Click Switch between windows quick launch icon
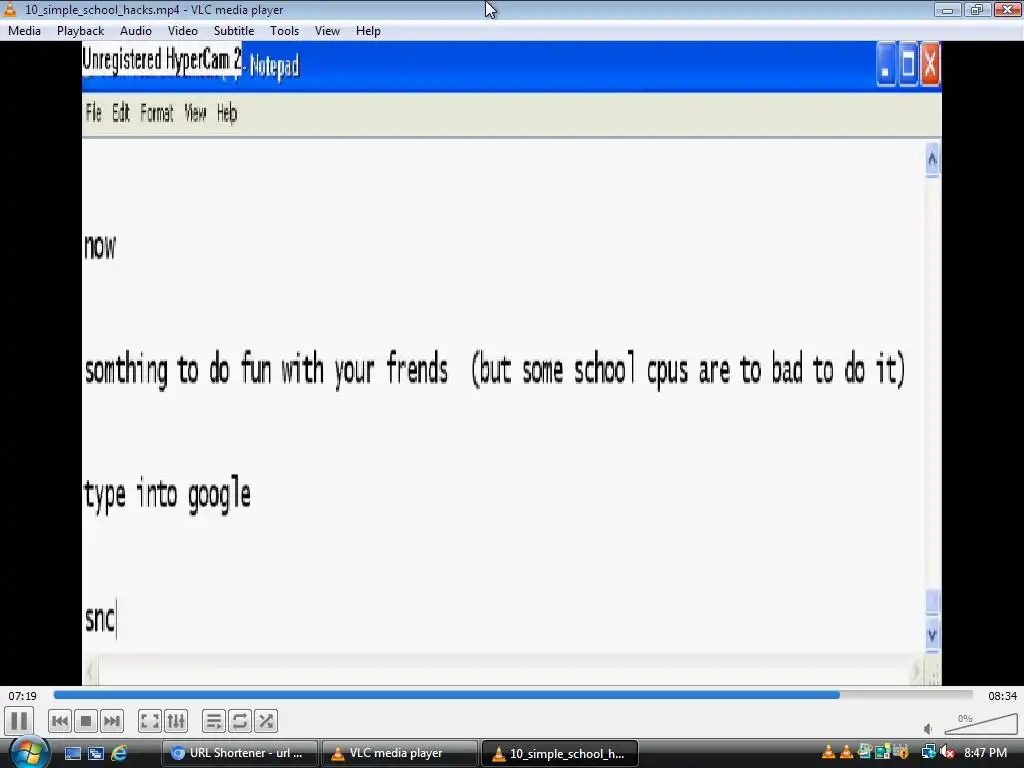1024x768 pixels. (96, 753)
